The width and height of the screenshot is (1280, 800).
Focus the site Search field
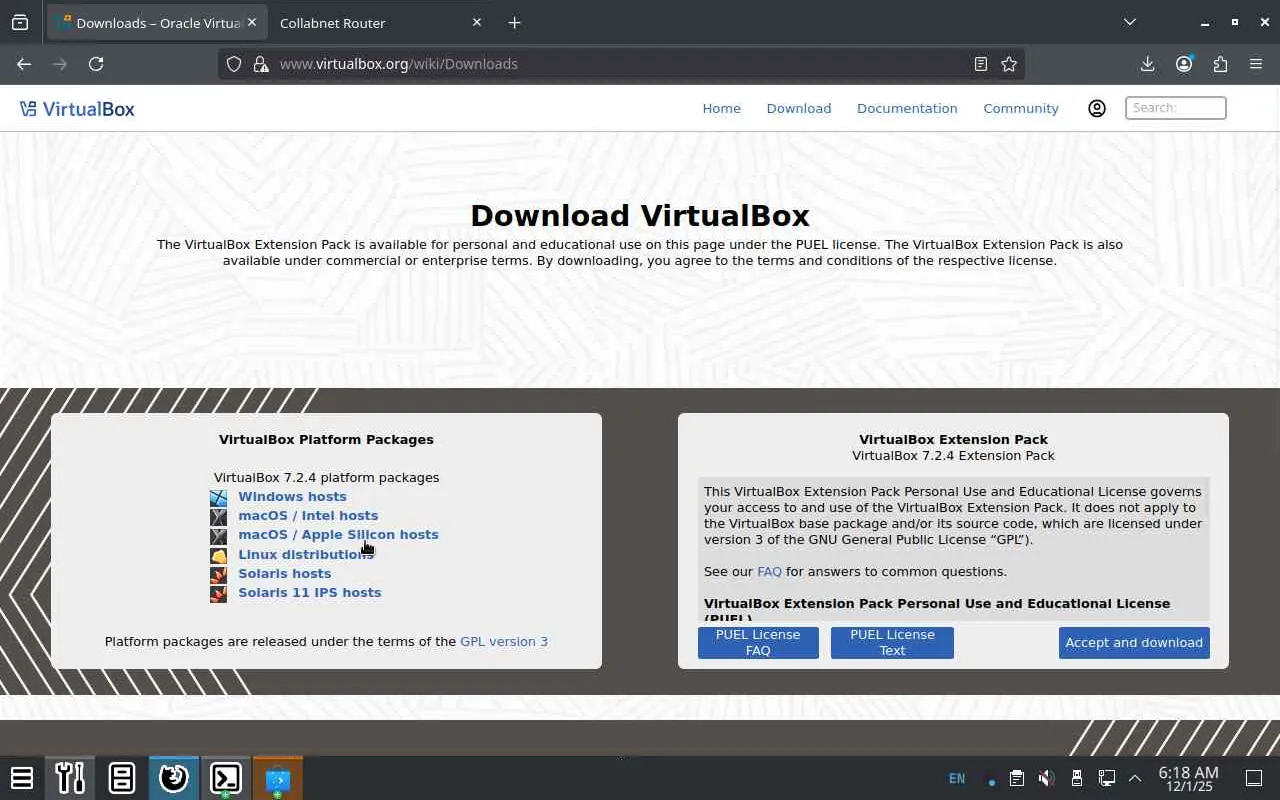1176,108
